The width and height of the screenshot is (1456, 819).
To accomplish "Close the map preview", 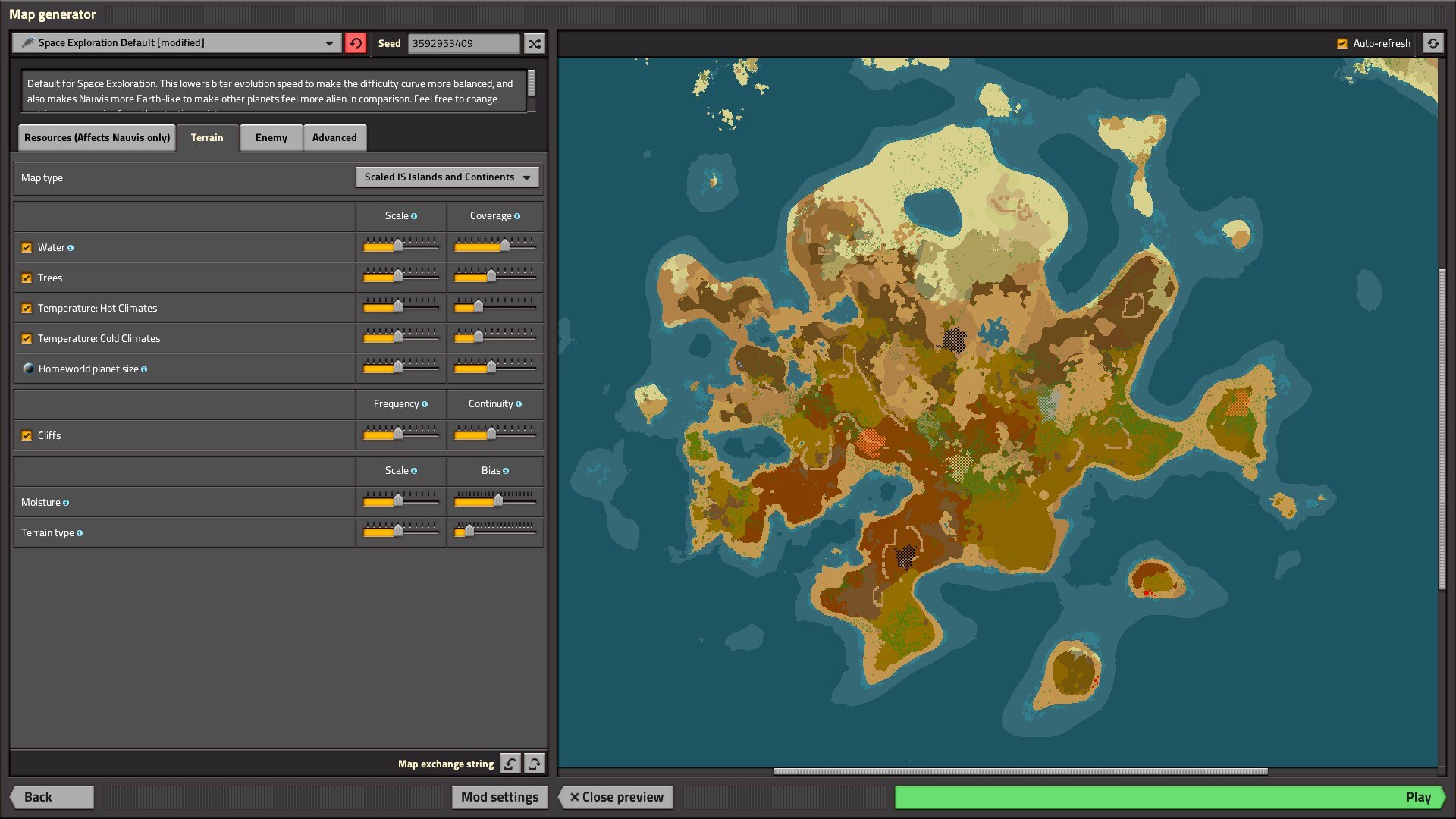I will (x=616, y=797).
